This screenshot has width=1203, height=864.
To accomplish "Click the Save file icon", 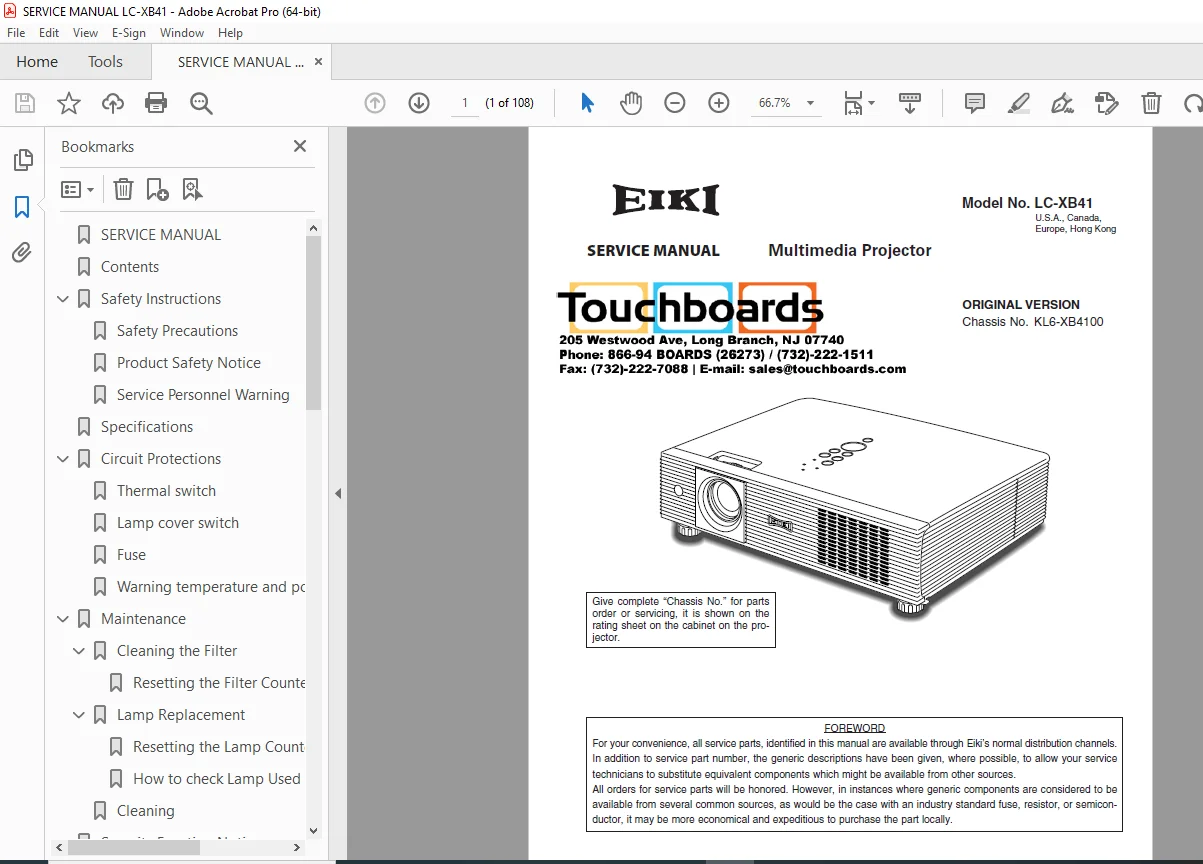I will click(x=25, y=103).
